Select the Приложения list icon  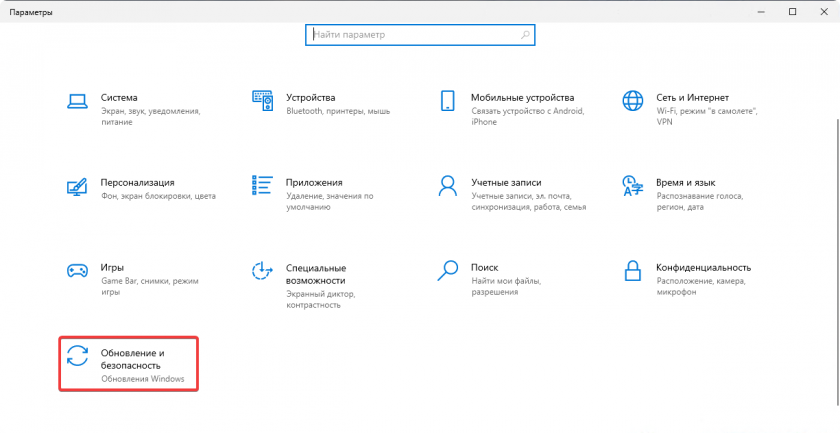(263, 186)
